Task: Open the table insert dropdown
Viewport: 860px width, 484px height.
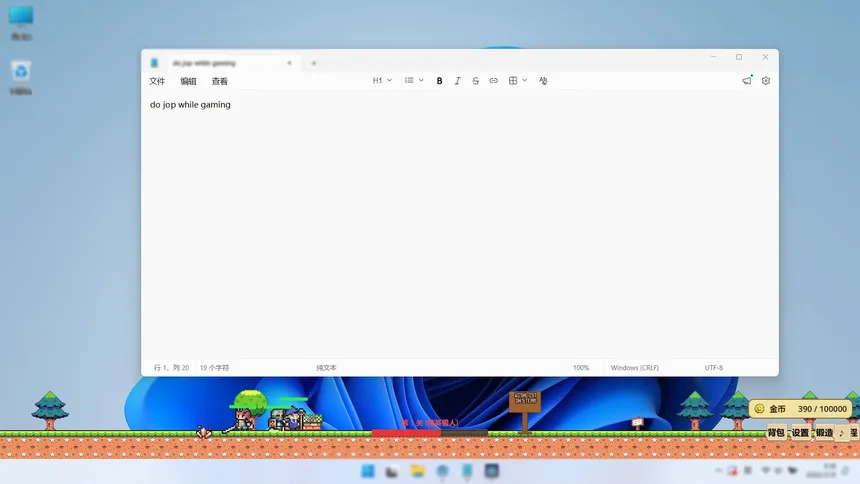Action: click(x=516, y=81)
